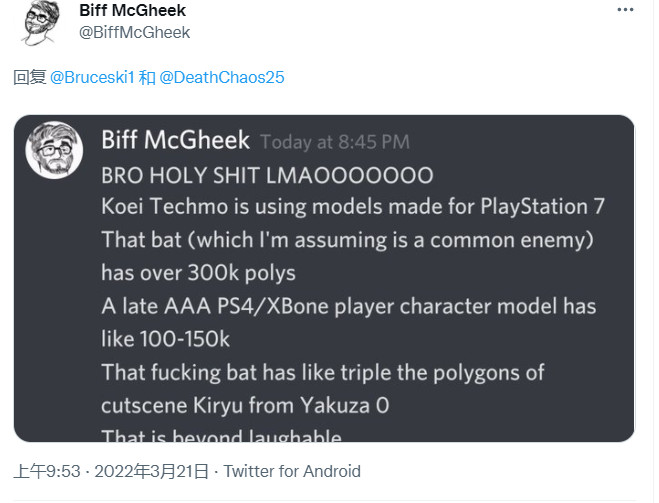Open the Biff McGheek display name at top
The image size is (659, 503).
click(132, 11)
